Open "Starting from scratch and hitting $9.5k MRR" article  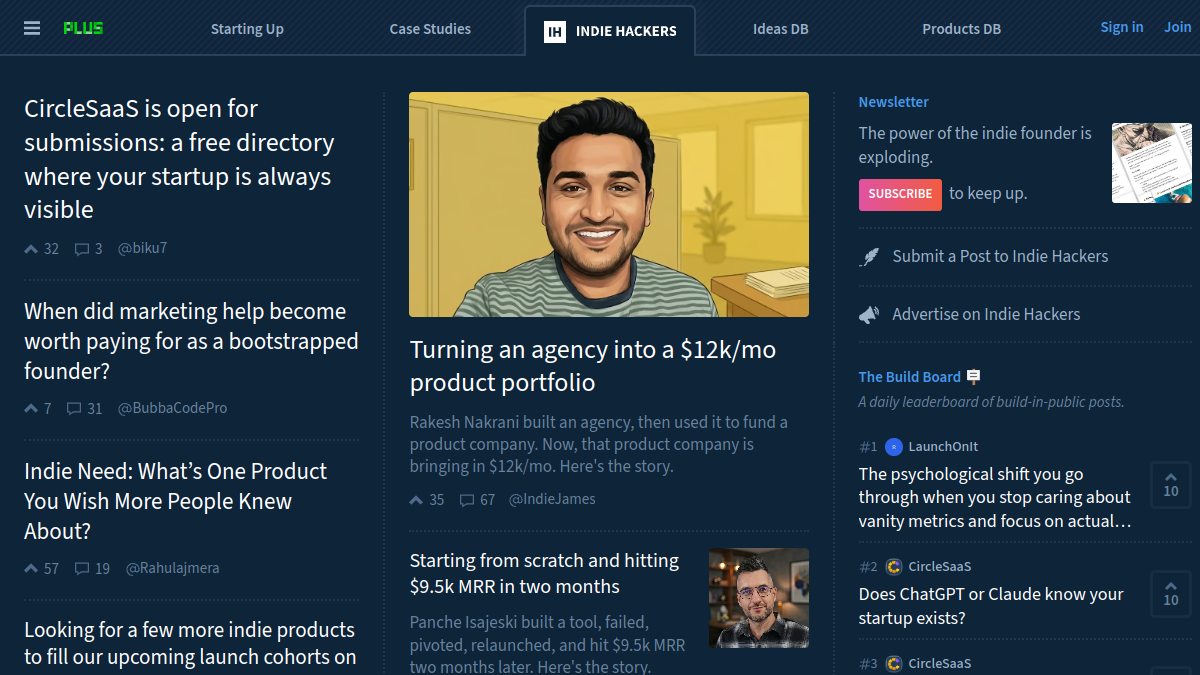pyautogui.click(x=544, y=574)
